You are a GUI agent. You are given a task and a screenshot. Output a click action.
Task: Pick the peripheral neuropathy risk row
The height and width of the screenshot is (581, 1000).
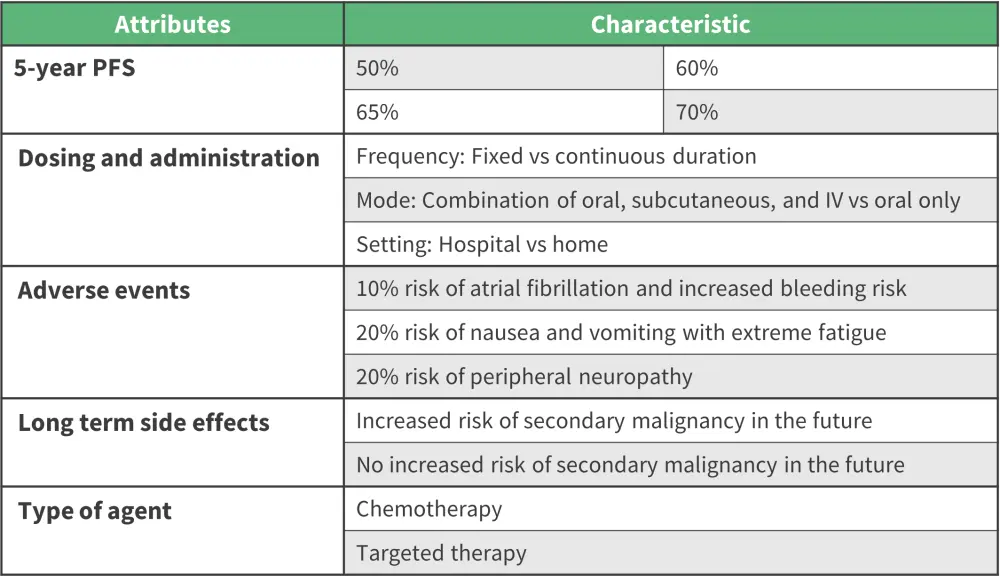coord(524,377)
